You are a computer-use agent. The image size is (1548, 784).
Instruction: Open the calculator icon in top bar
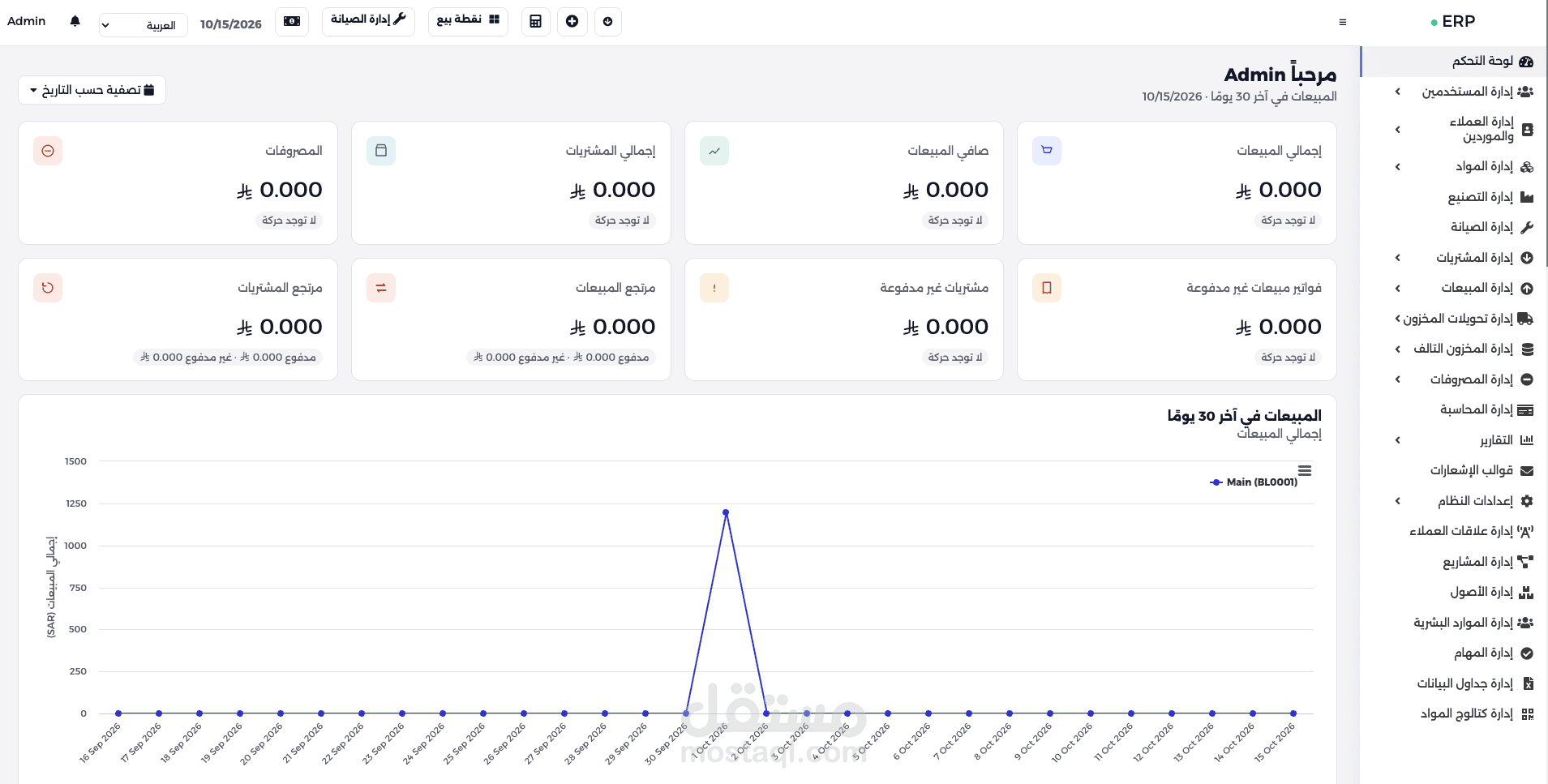[535, 22]
